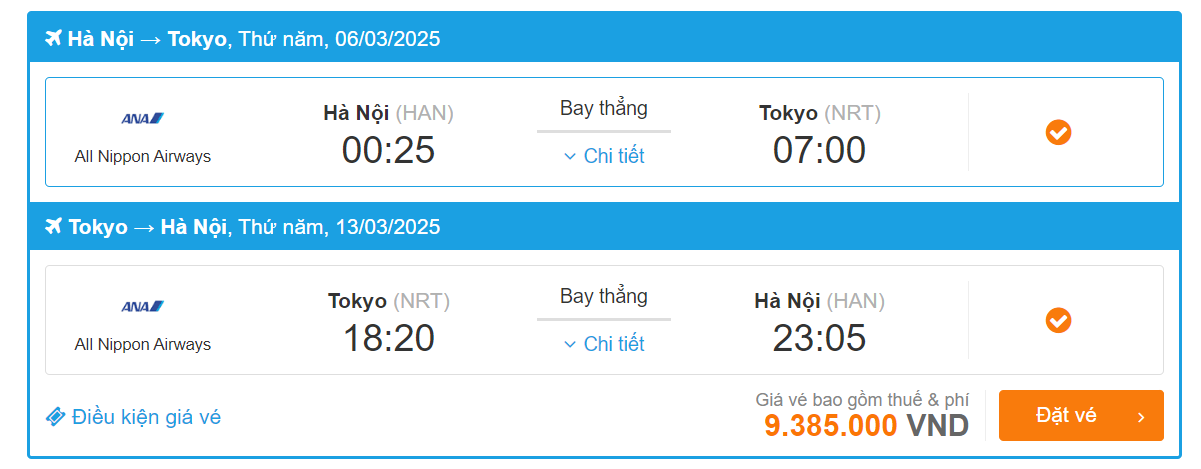
Task: Toggle the orange checkmark for the 18:20 flight
Action: pyautogui.click(x=1058, y=320)
